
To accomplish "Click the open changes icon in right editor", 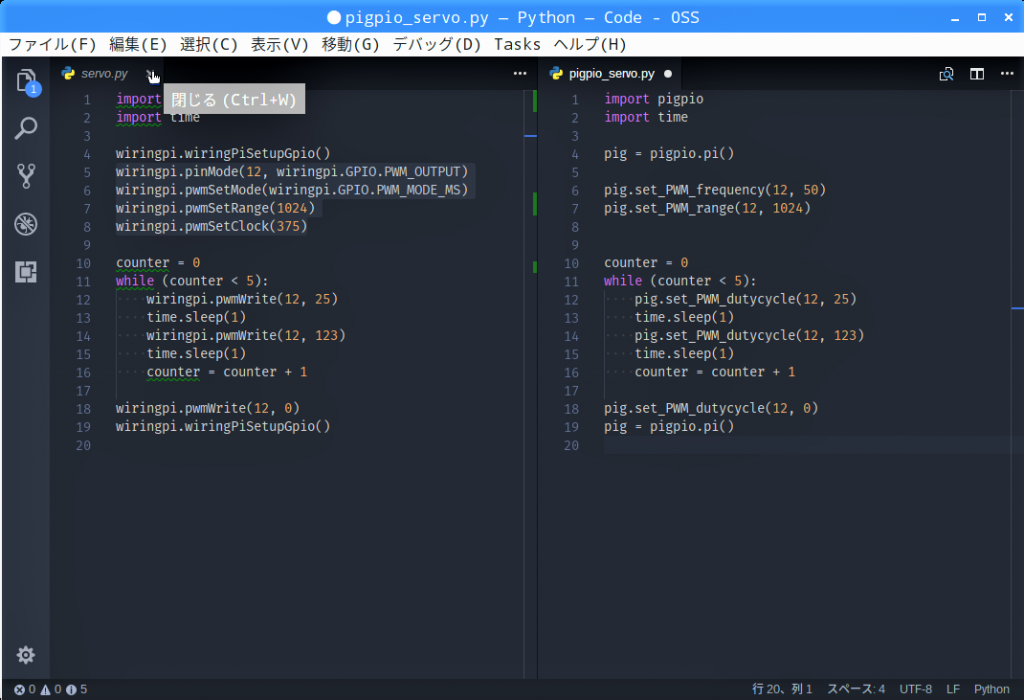I will (x=946, y=74).
